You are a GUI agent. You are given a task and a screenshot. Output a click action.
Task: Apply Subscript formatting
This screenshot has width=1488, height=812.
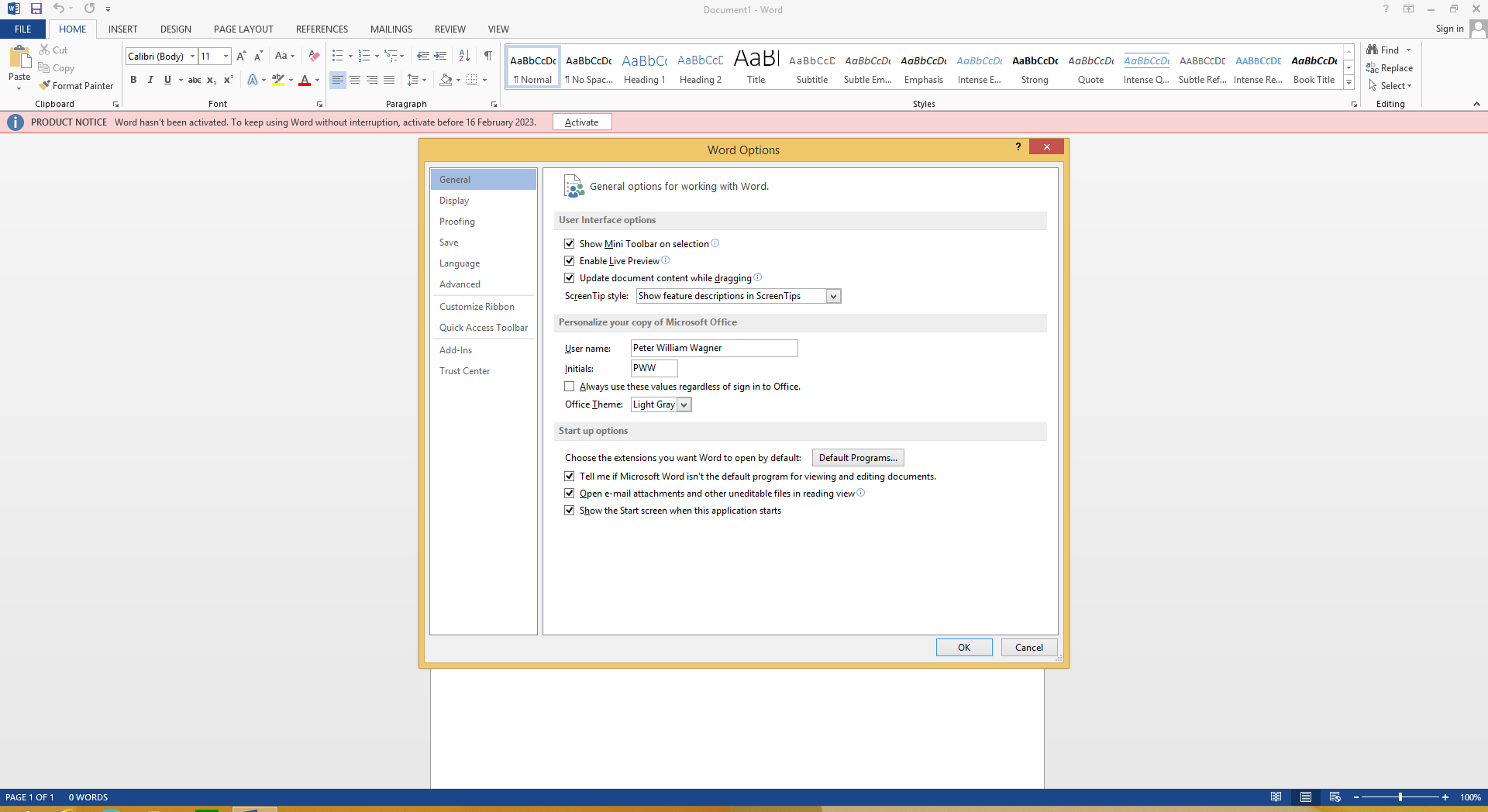pyautogui.click(x=212, y=80)
